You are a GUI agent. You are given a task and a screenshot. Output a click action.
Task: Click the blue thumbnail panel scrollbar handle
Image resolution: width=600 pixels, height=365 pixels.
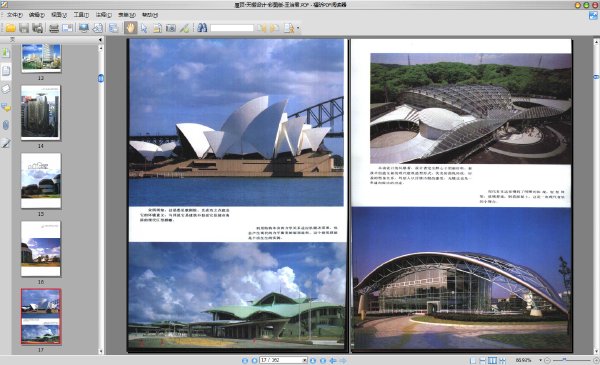(101, 78)
